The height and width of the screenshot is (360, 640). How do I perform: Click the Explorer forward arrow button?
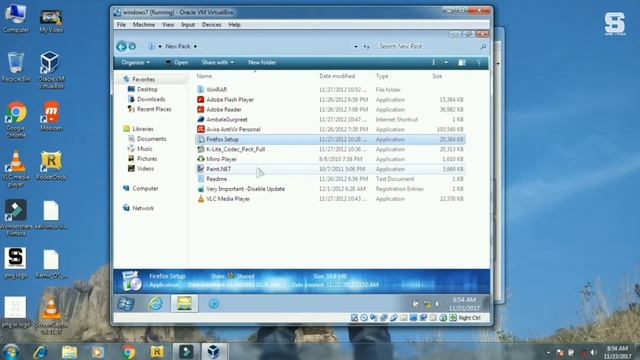point(132,46)
